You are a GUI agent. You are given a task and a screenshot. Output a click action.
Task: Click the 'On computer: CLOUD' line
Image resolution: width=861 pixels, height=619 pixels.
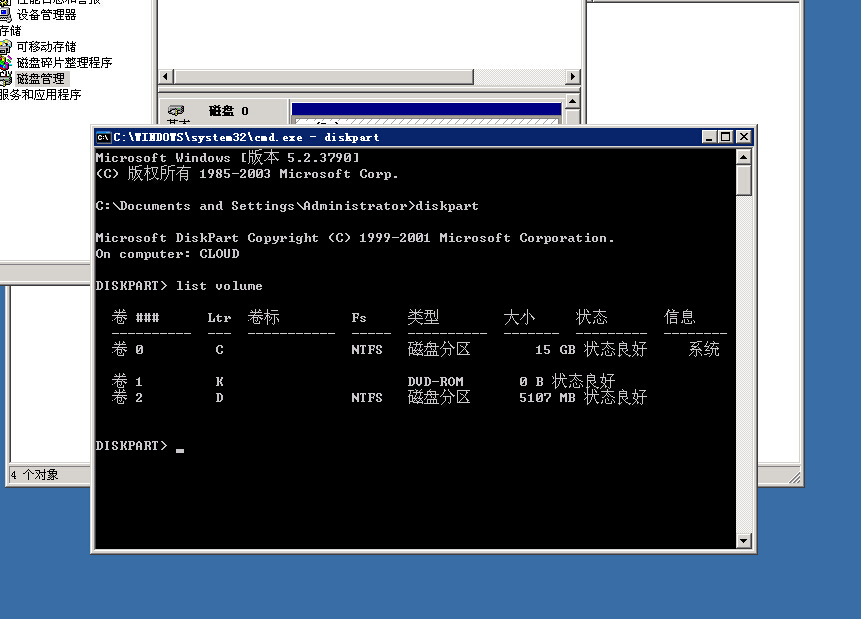point(167,254)
